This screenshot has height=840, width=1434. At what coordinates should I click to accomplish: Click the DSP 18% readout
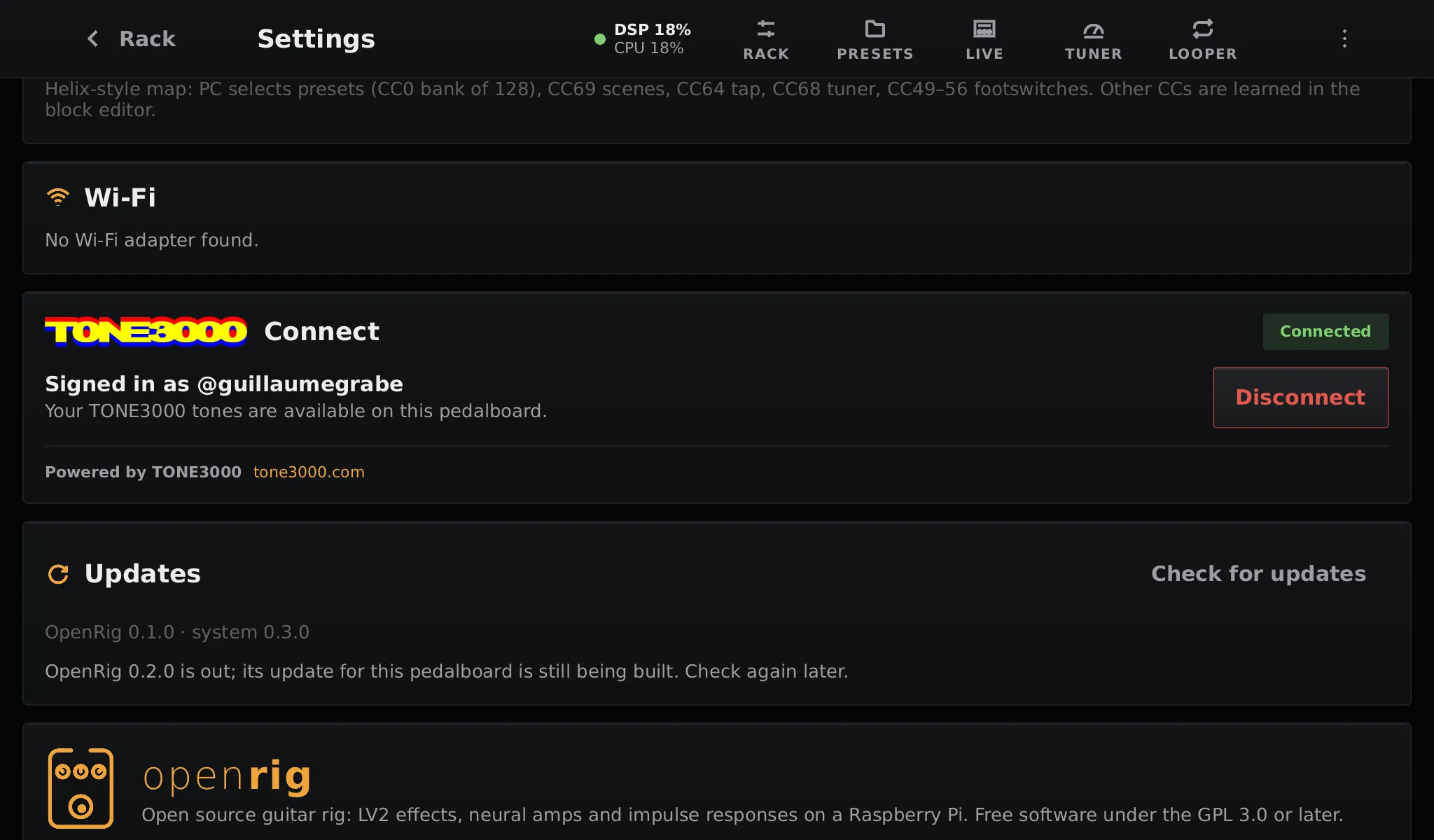click(x=653, y=29)
